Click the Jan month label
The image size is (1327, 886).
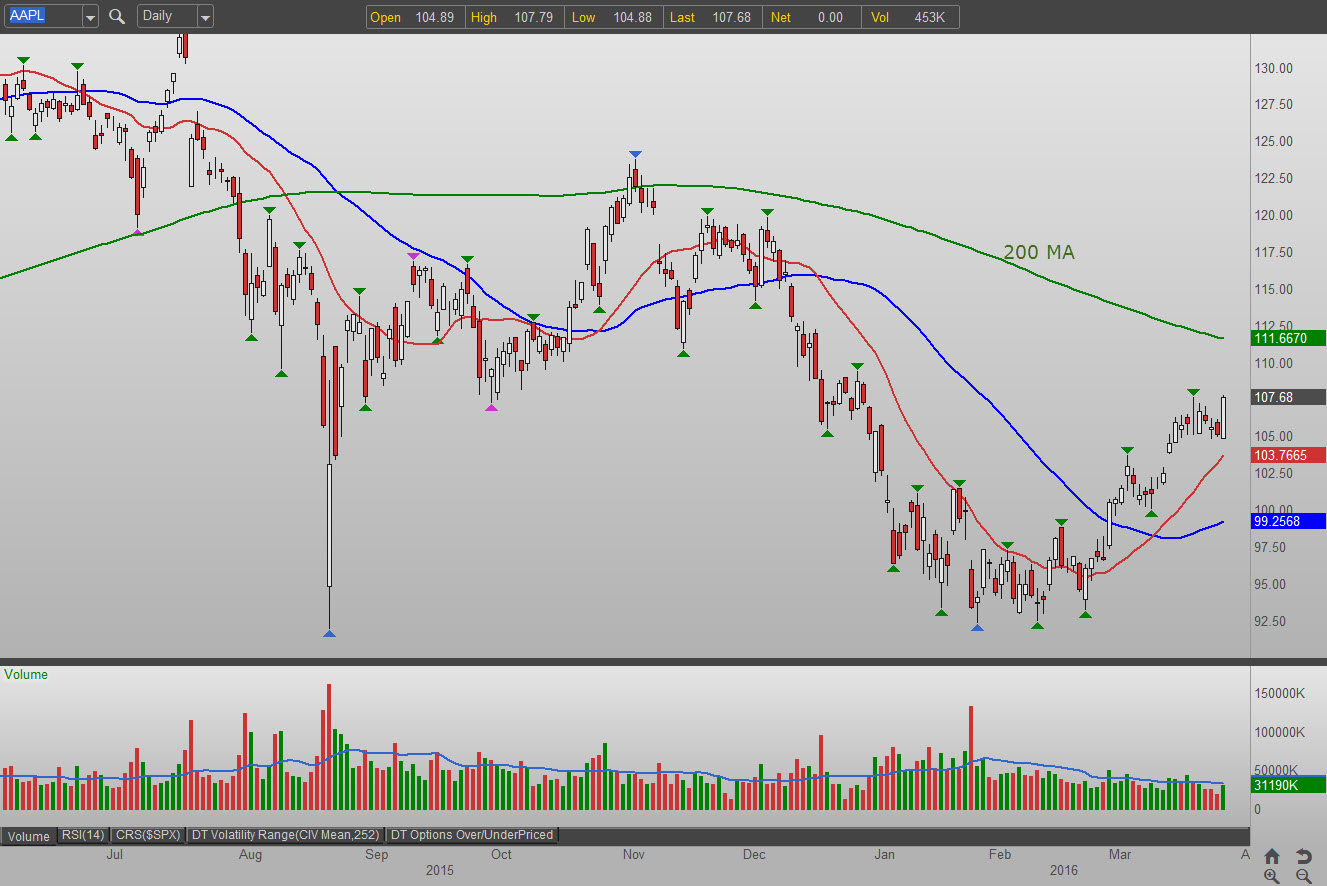click(884, 855)
